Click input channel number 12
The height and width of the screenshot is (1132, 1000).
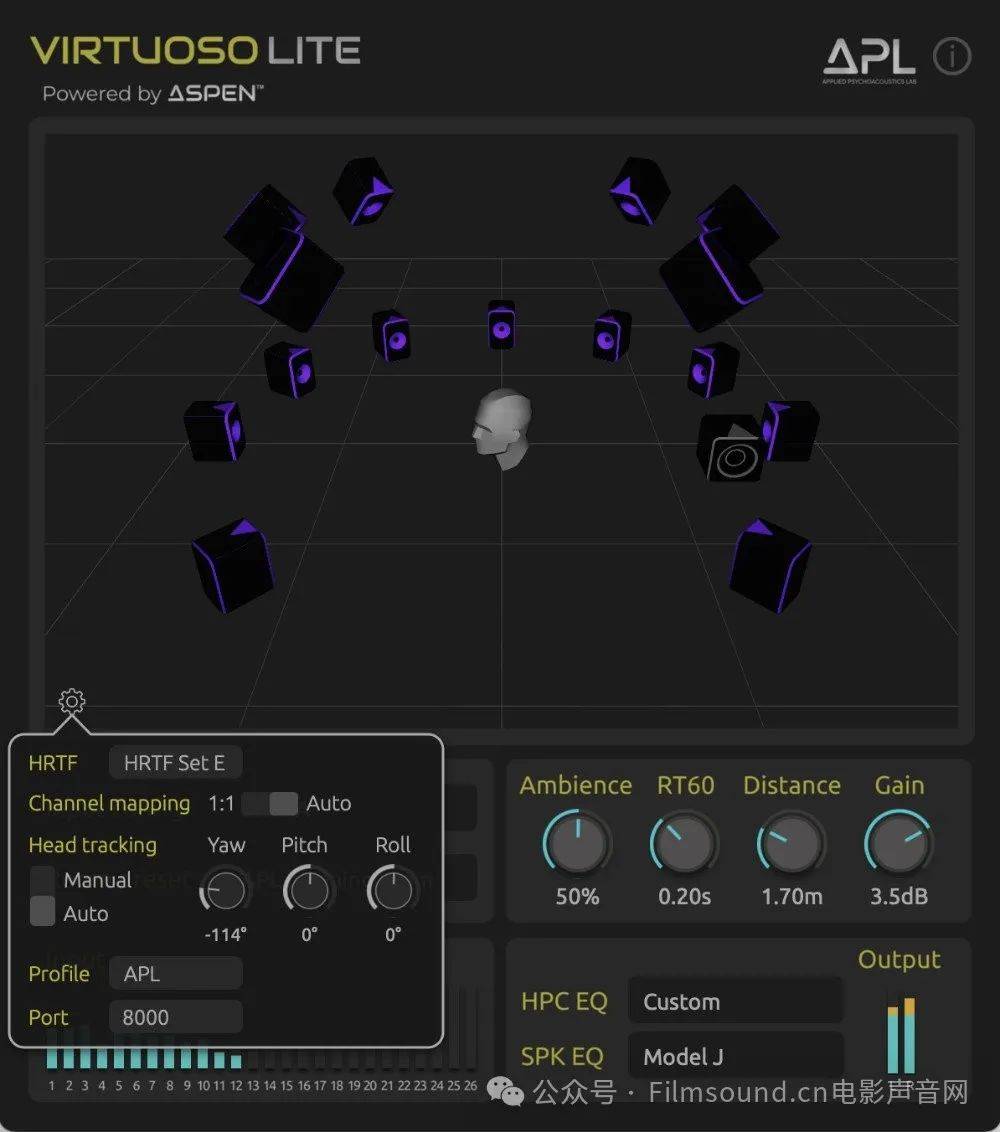236,1085
